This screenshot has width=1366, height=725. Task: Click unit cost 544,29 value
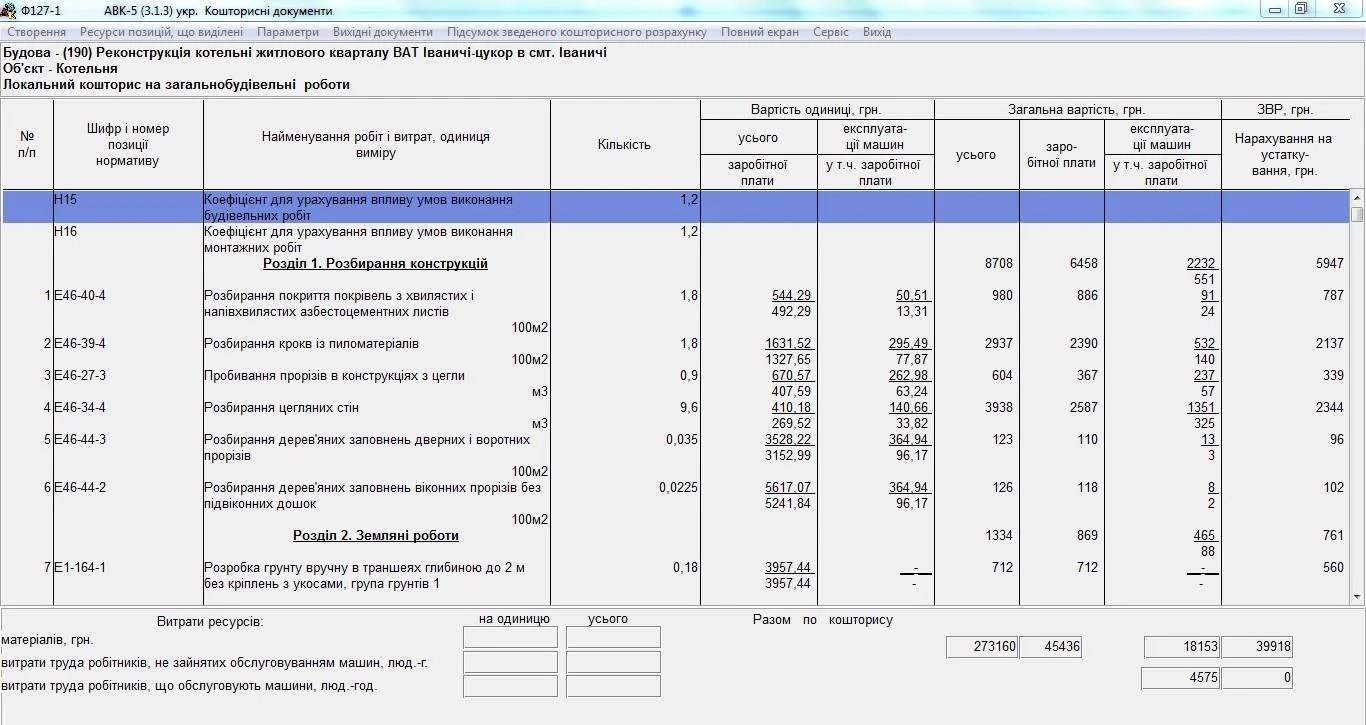click(791, 296)
